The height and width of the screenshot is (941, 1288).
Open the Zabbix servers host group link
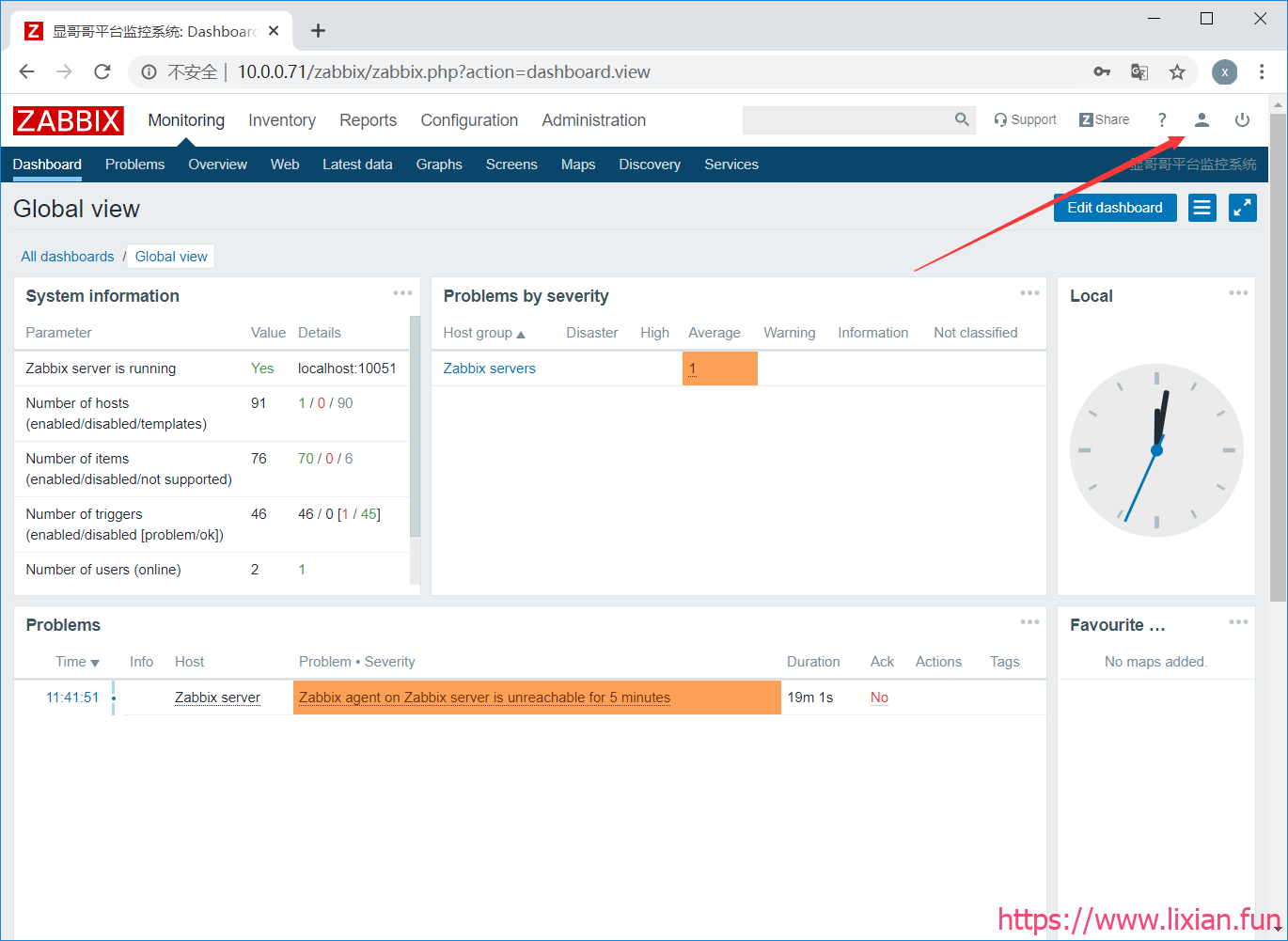[489, 369]
